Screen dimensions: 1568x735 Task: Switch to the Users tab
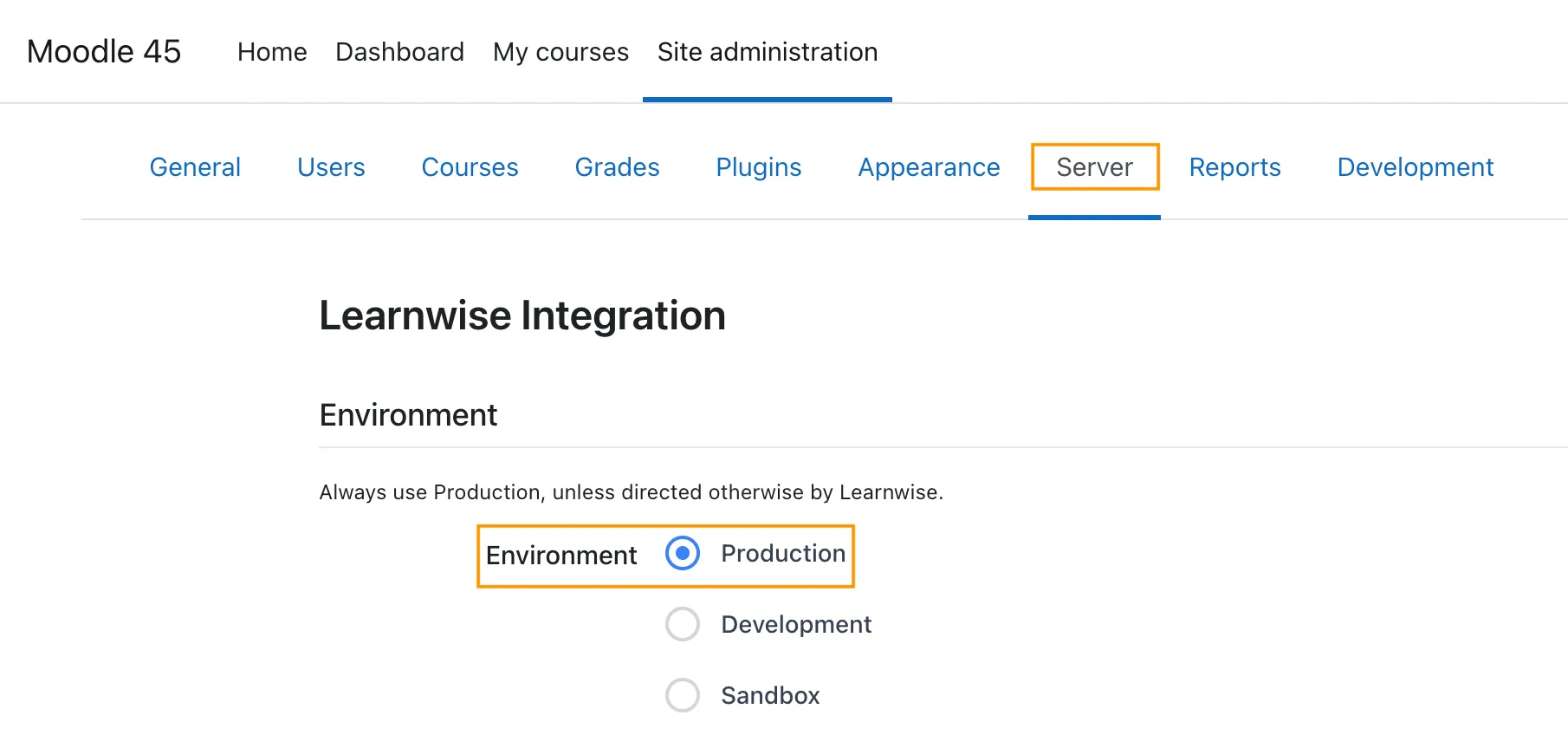[331, 167]
